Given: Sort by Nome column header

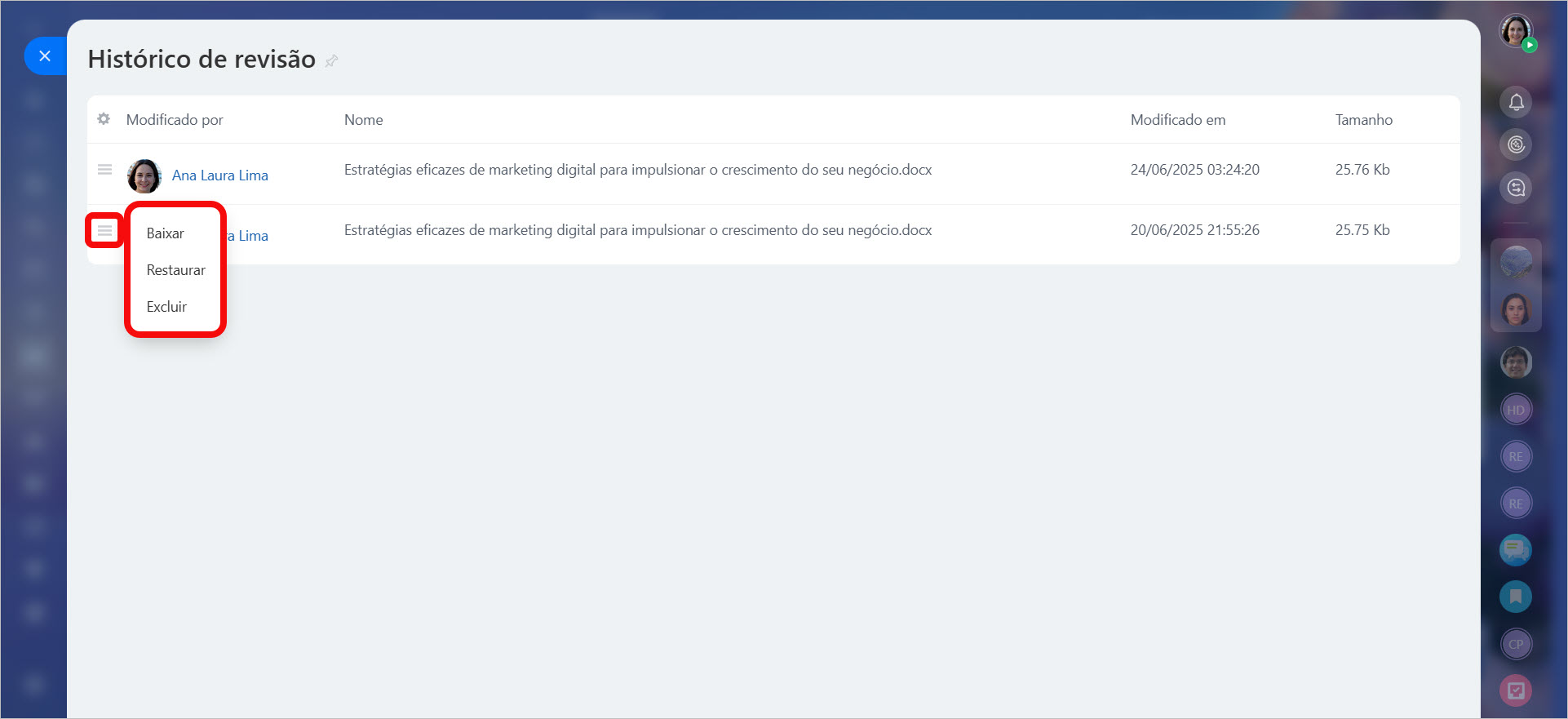Looking at the screenshot, I should [x=364, y=120].
